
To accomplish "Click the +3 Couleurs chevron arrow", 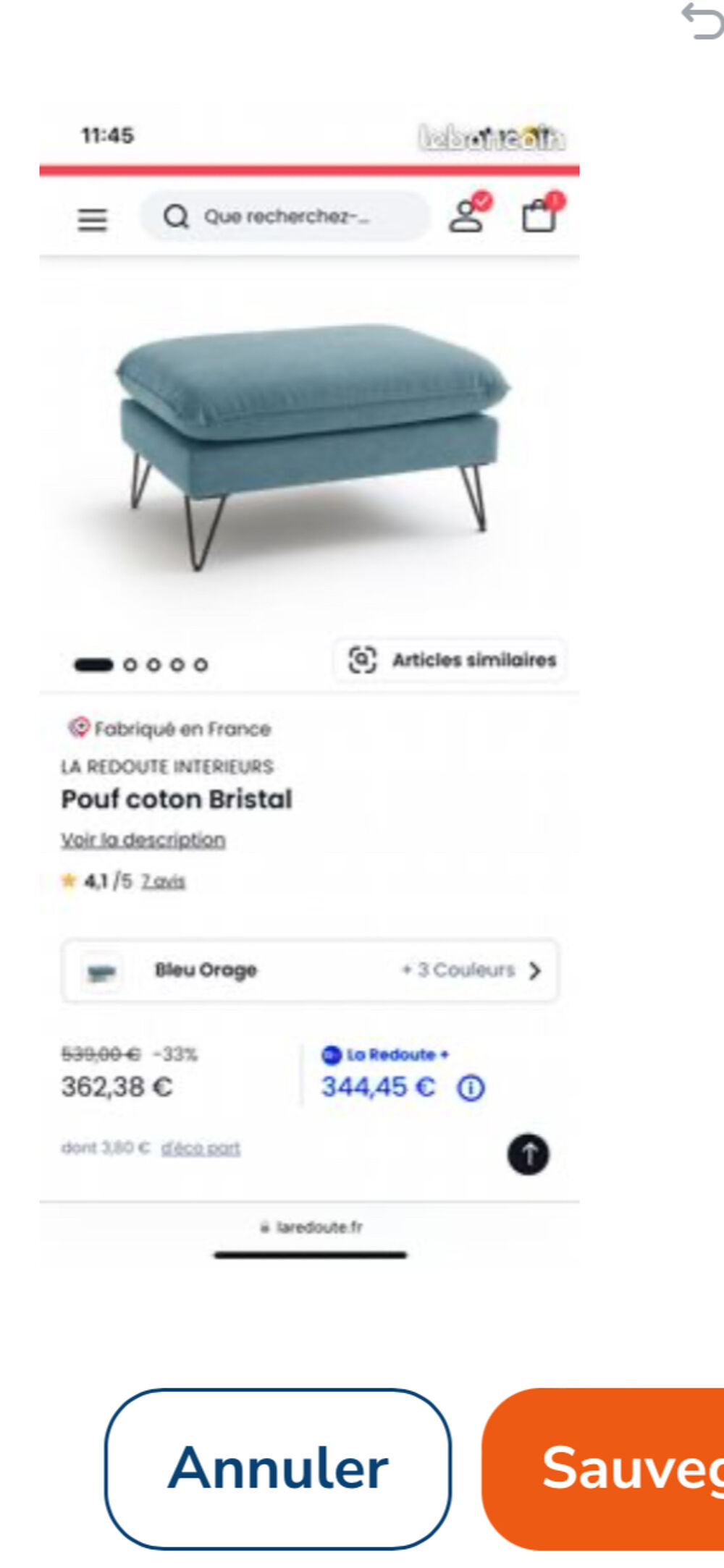I will [x=535, y=970].
